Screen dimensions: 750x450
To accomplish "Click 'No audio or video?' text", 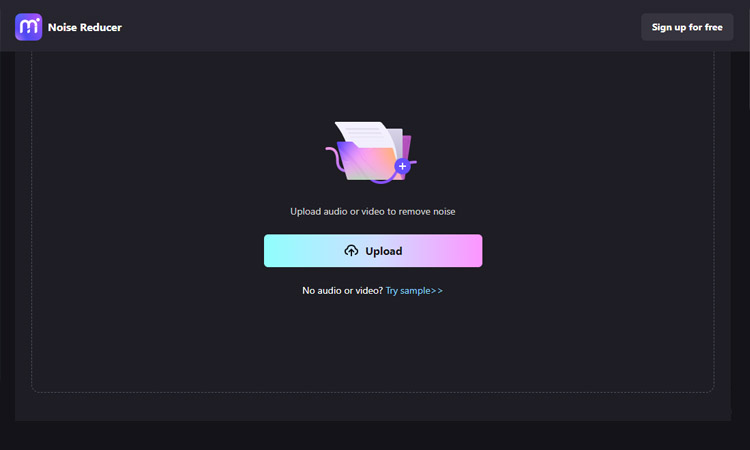I will coord(342,291).
